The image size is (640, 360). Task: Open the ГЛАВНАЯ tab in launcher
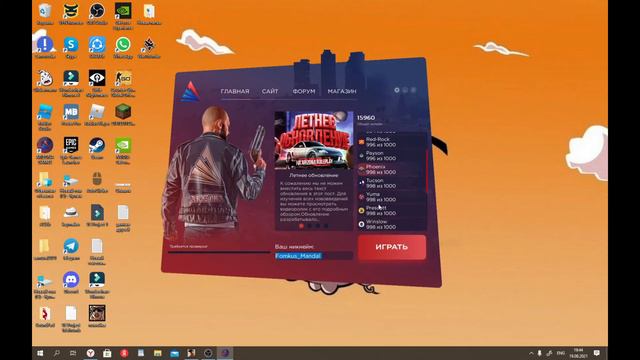coord(235,91)
